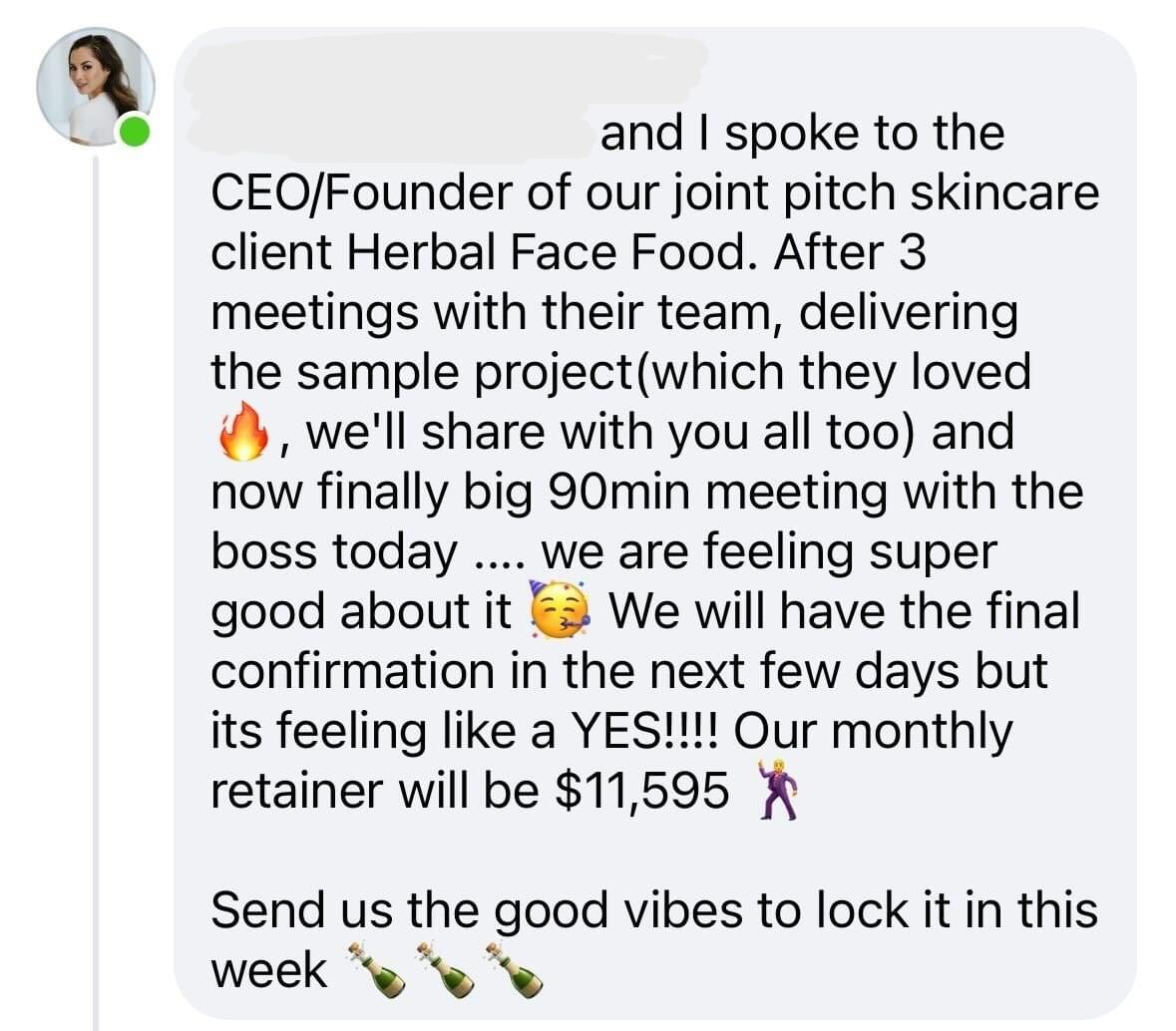The width and height of the screenshot is (1176, 1031).
Task: Open the sender's profile picture avatar
Action: [95, 86]
